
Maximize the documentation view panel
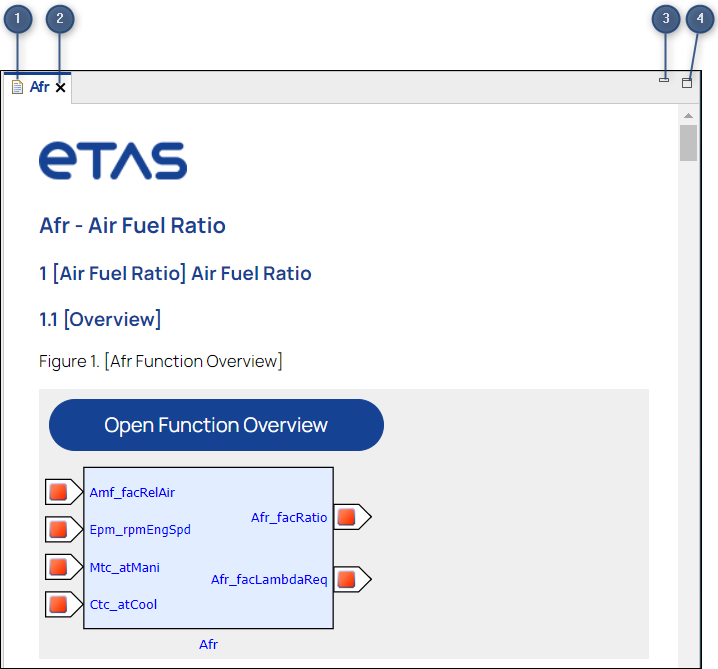687,83
